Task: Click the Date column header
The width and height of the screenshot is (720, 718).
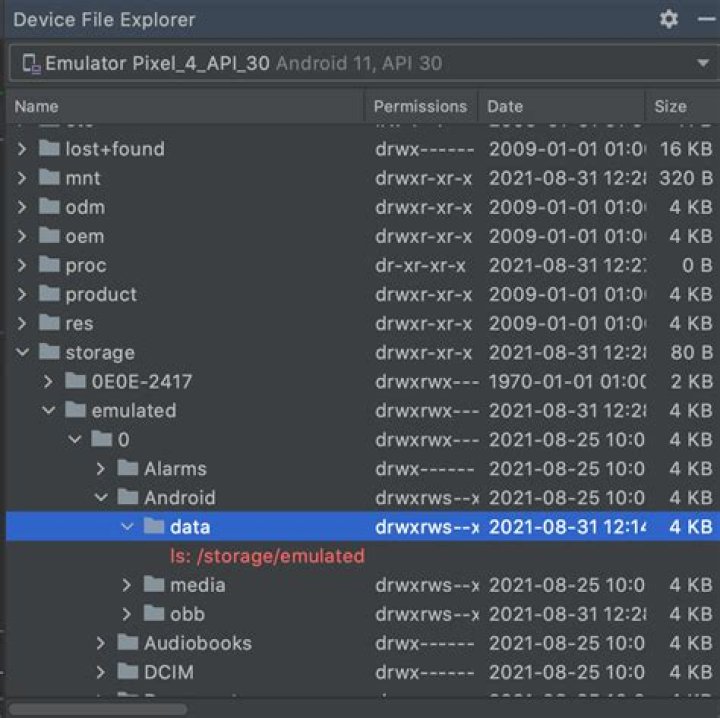Action: pos(506,106)
